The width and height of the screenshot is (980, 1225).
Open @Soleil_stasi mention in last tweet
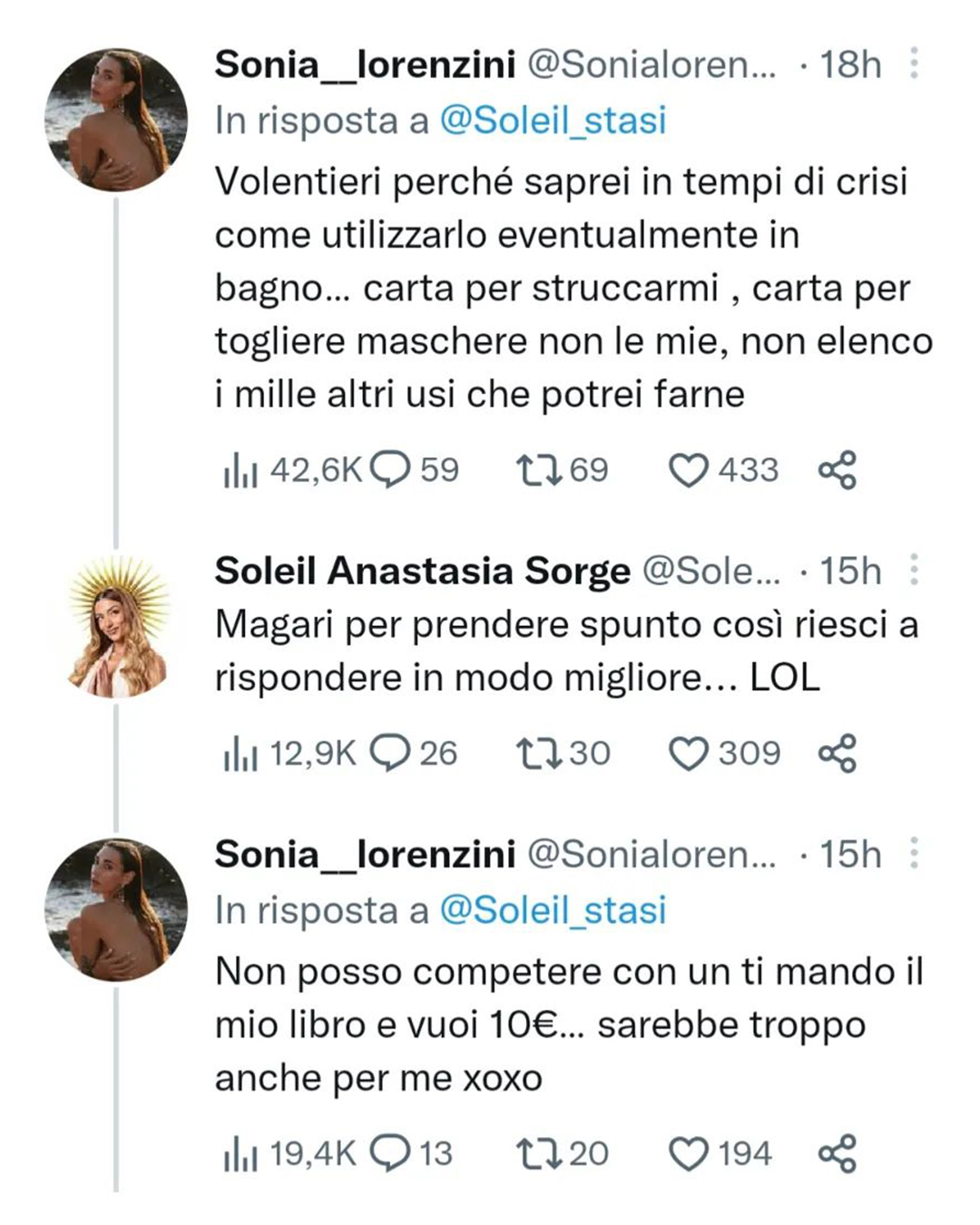click(553, 910)
